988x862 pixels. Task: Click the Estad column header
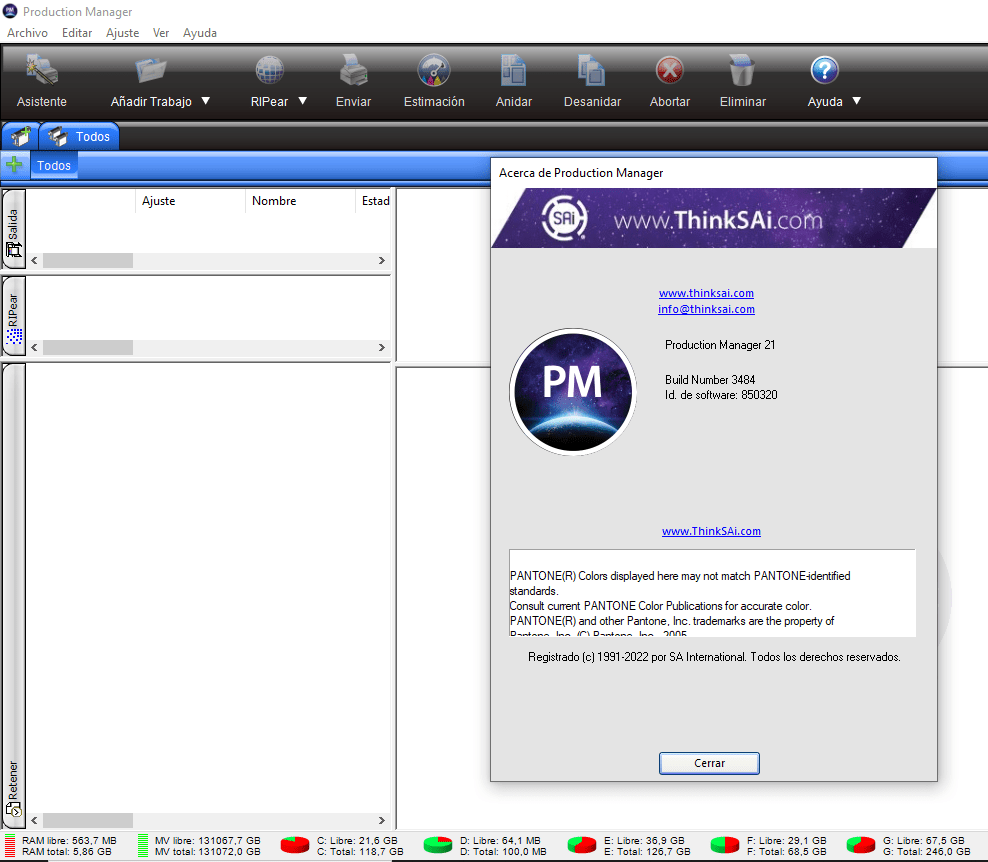pos(375,200)
